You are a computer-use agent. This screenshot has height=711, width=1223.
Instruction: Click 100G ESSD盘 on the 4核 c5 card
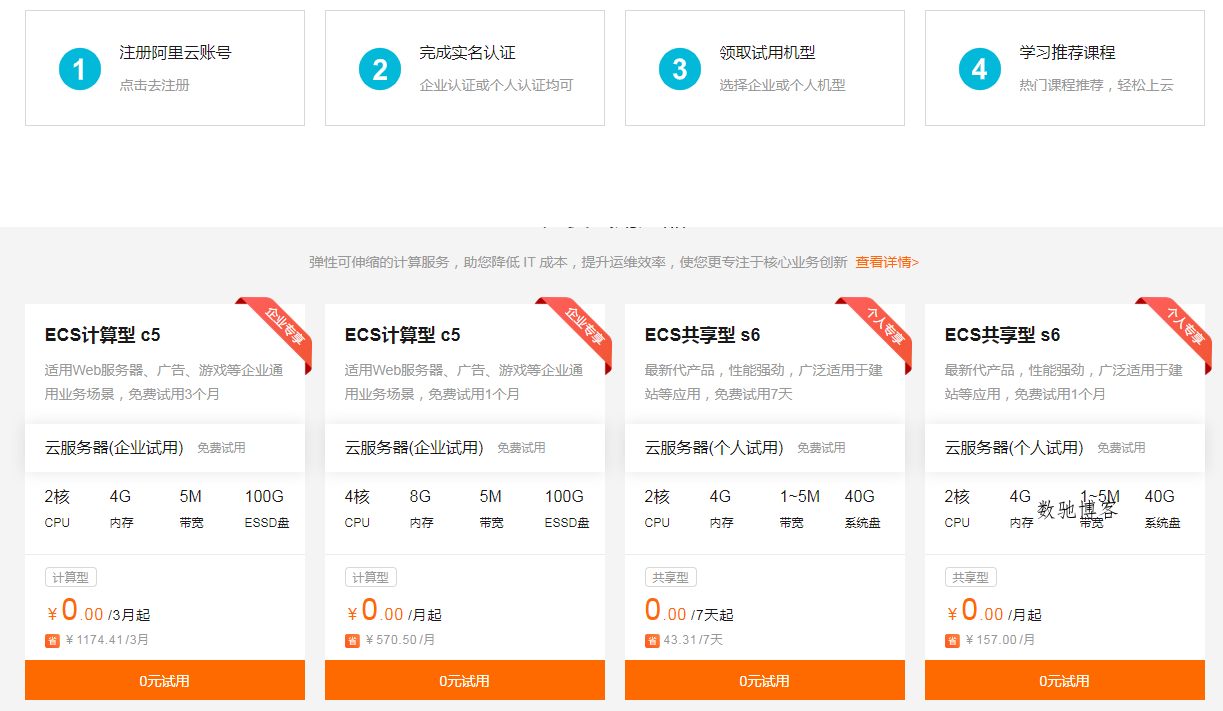(x=566, y=508)
